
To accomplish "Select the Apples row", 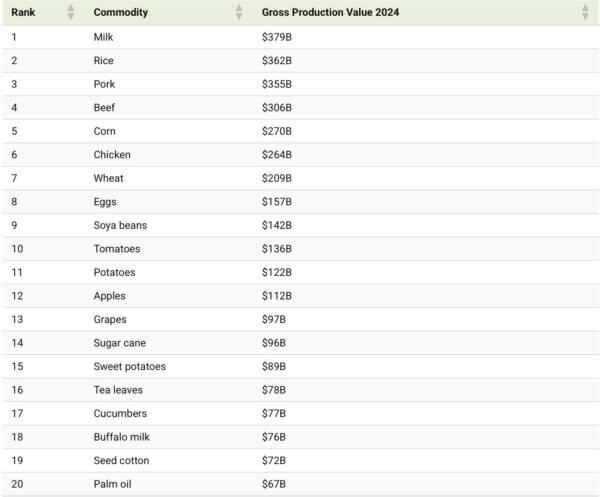I will 301,296.
